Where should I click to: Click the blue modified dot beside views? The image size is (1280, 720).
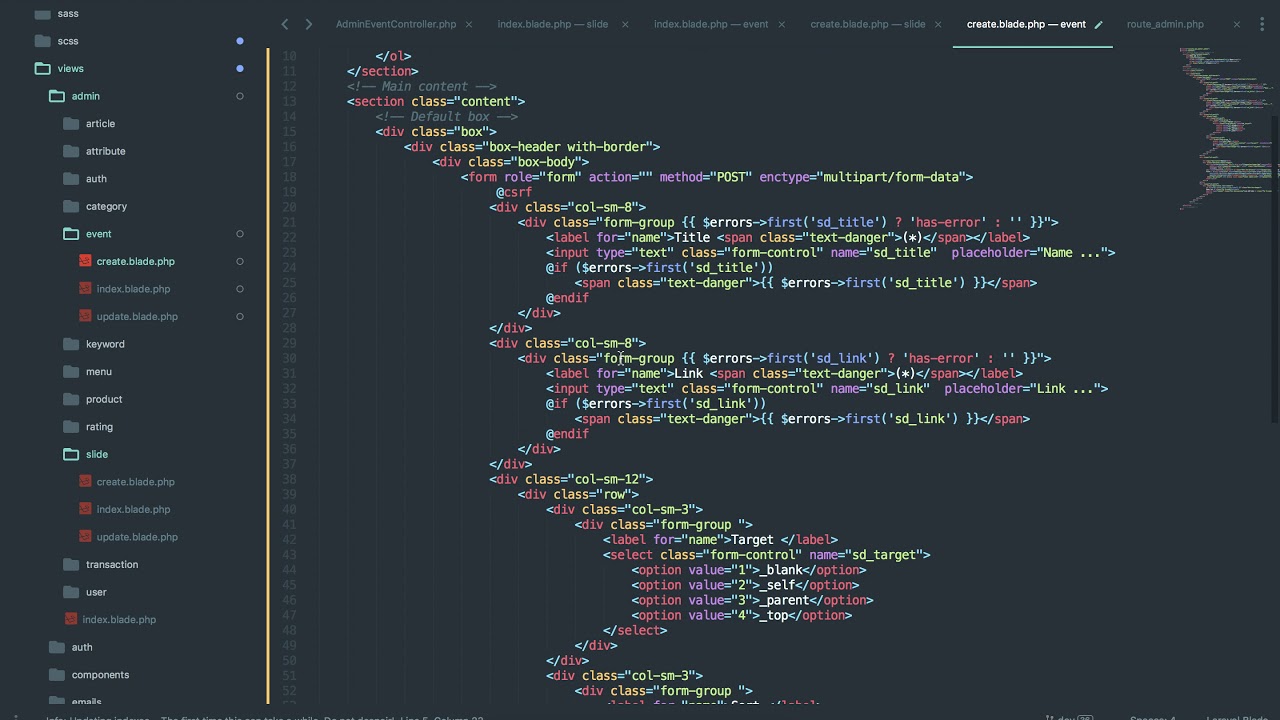(240, 68)
